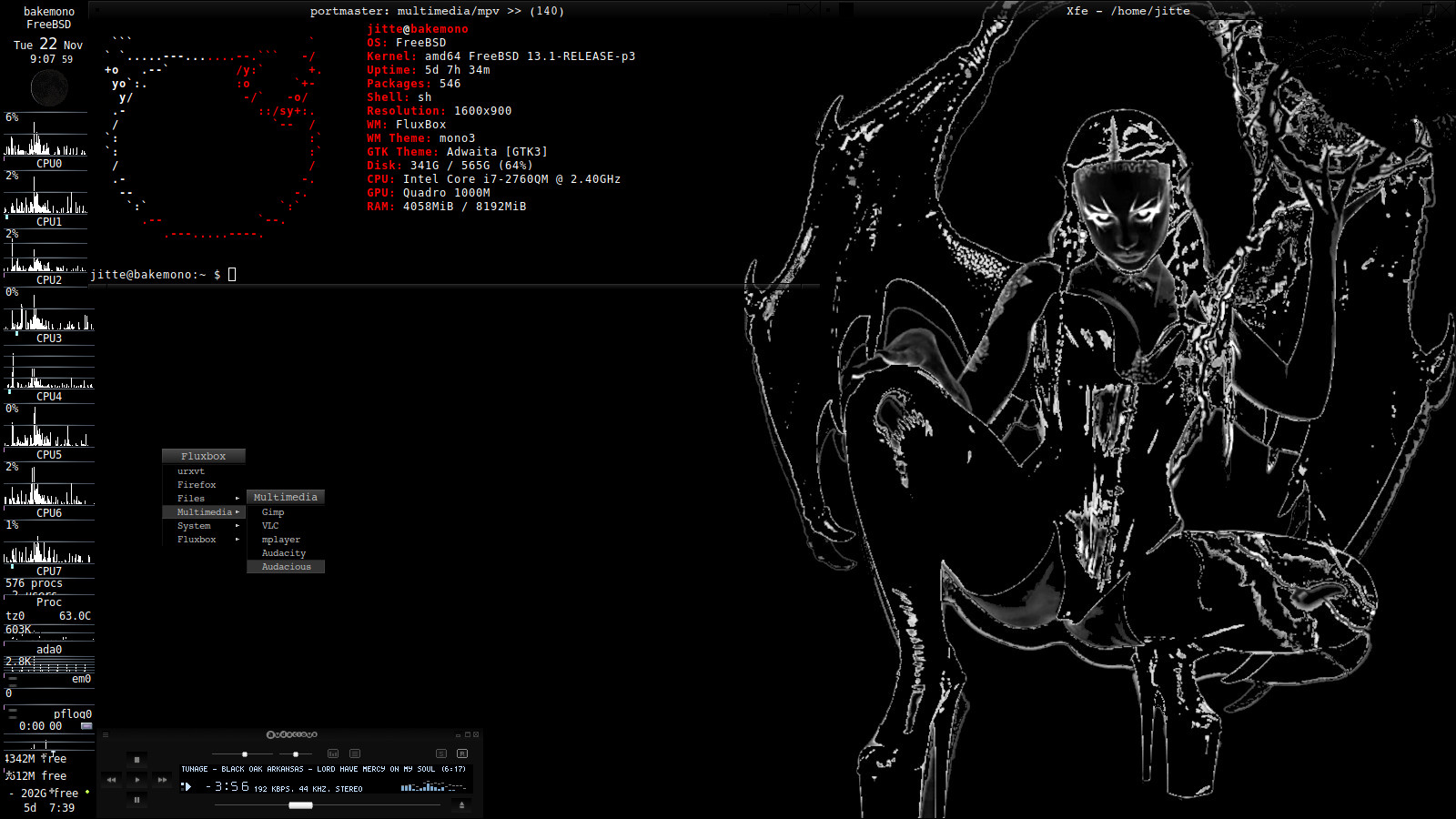Open the Audacious main menu icon
This screenshot has width=1456, height=819.
(106, 734)
